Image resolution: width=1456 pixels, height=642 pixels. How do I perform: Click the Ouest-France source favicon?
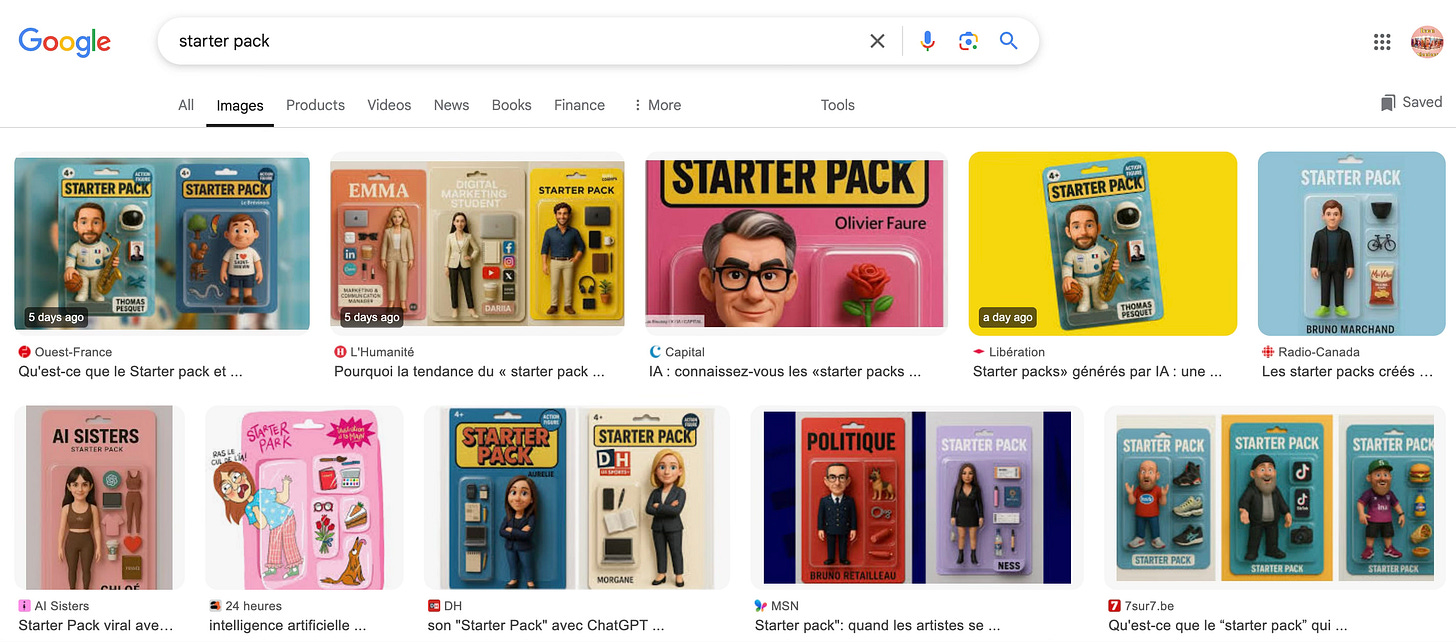click(24, 352)
